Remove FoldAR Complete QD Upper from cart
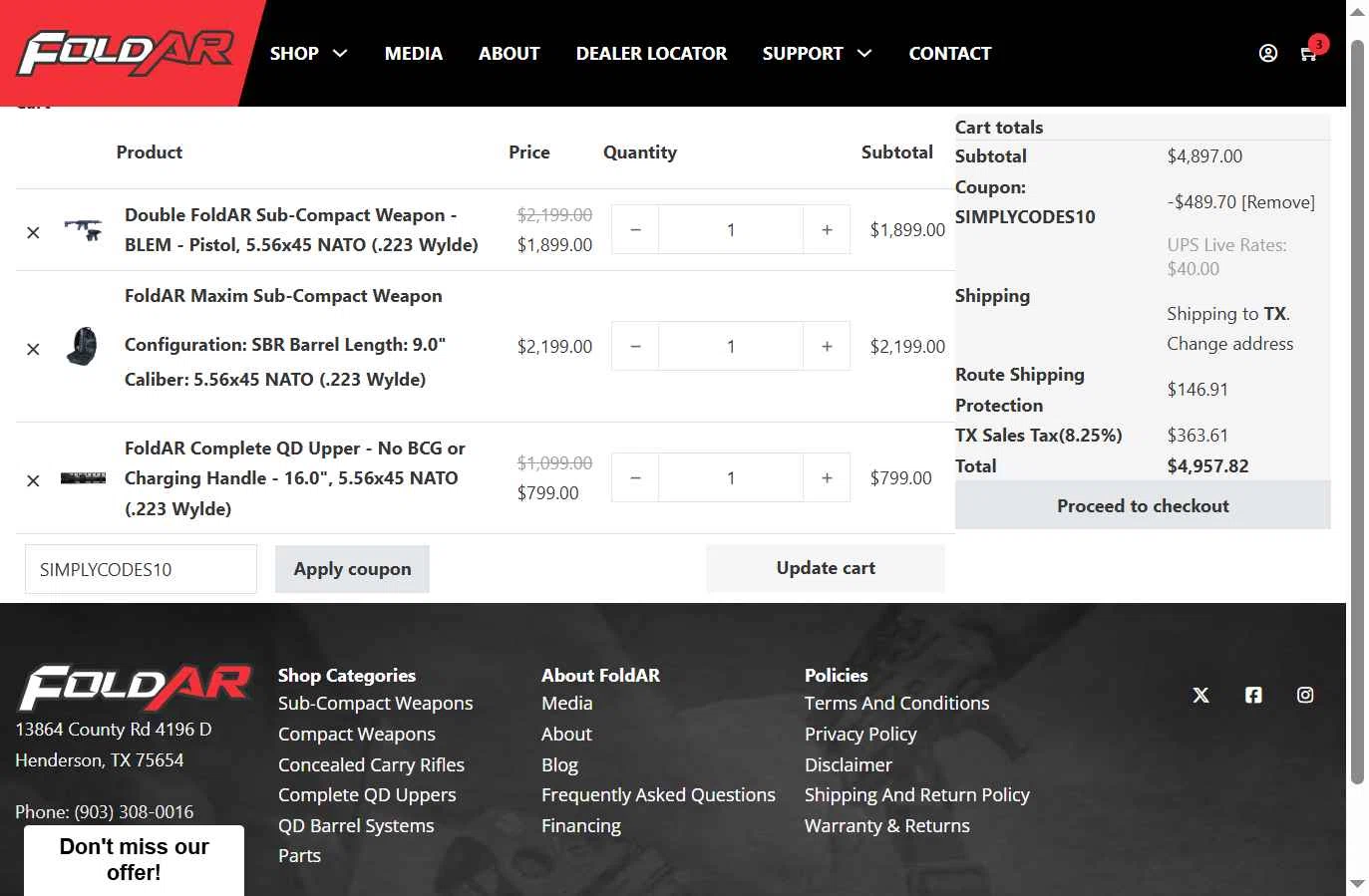This screenshot has width=1369, height=896. click(33, 480)
